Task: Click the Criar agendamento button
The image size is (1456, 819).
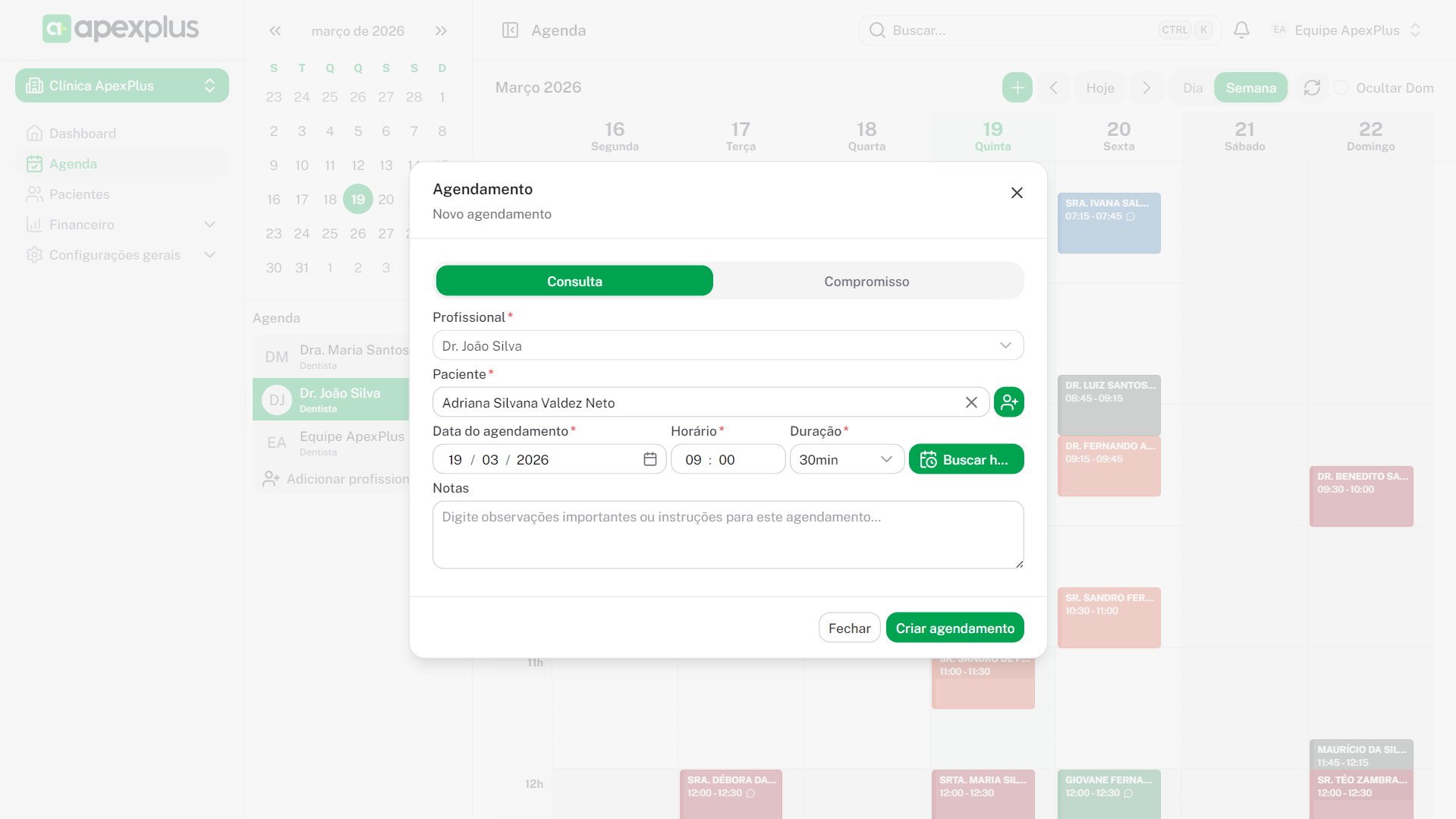Action: 954,628
